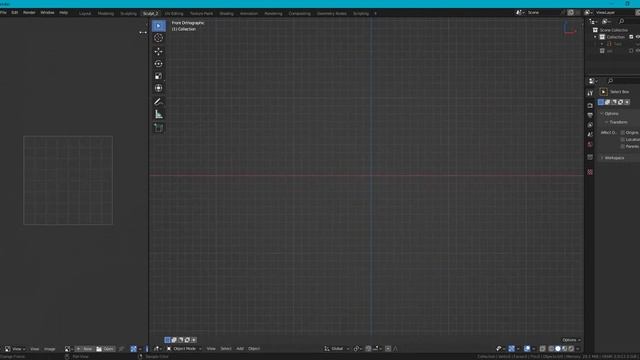The width and height of the screenshot is (640, 360).
Task: Open image editor View mode dropdown
Action: [16, 349]
